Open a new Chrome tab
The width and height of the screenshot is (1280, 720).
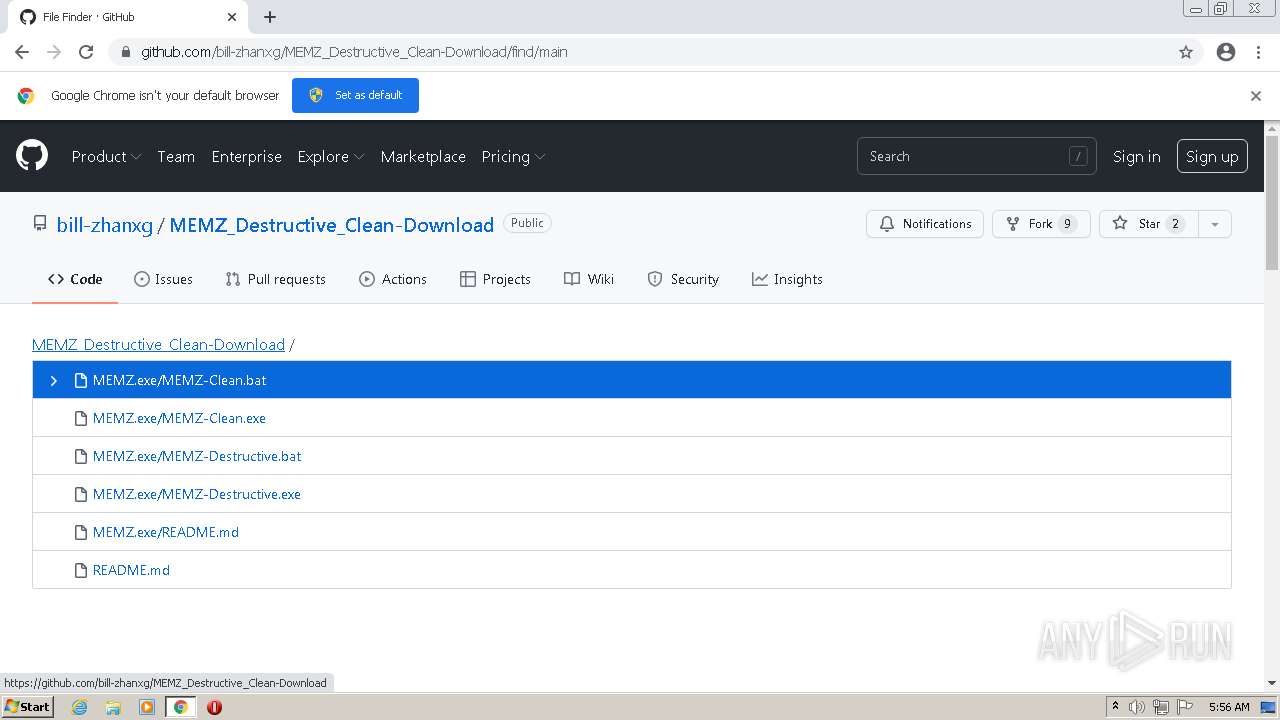point(270,17)
